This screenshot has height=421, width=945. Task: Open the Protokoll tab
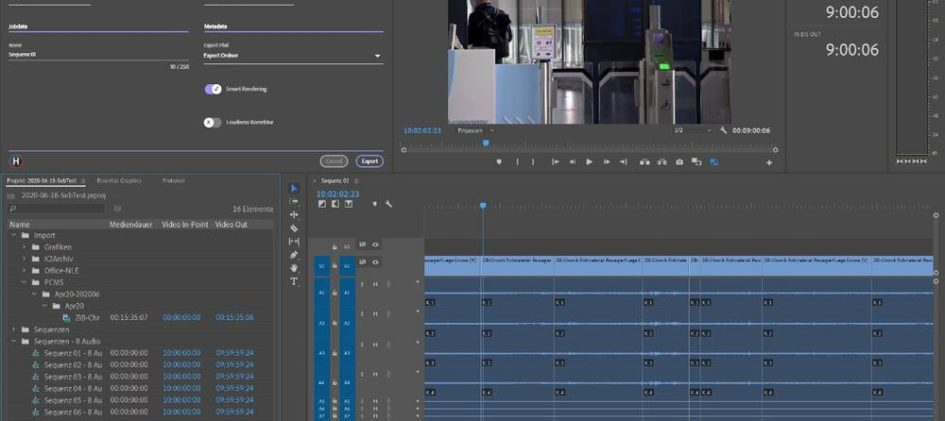coord(174,181)
